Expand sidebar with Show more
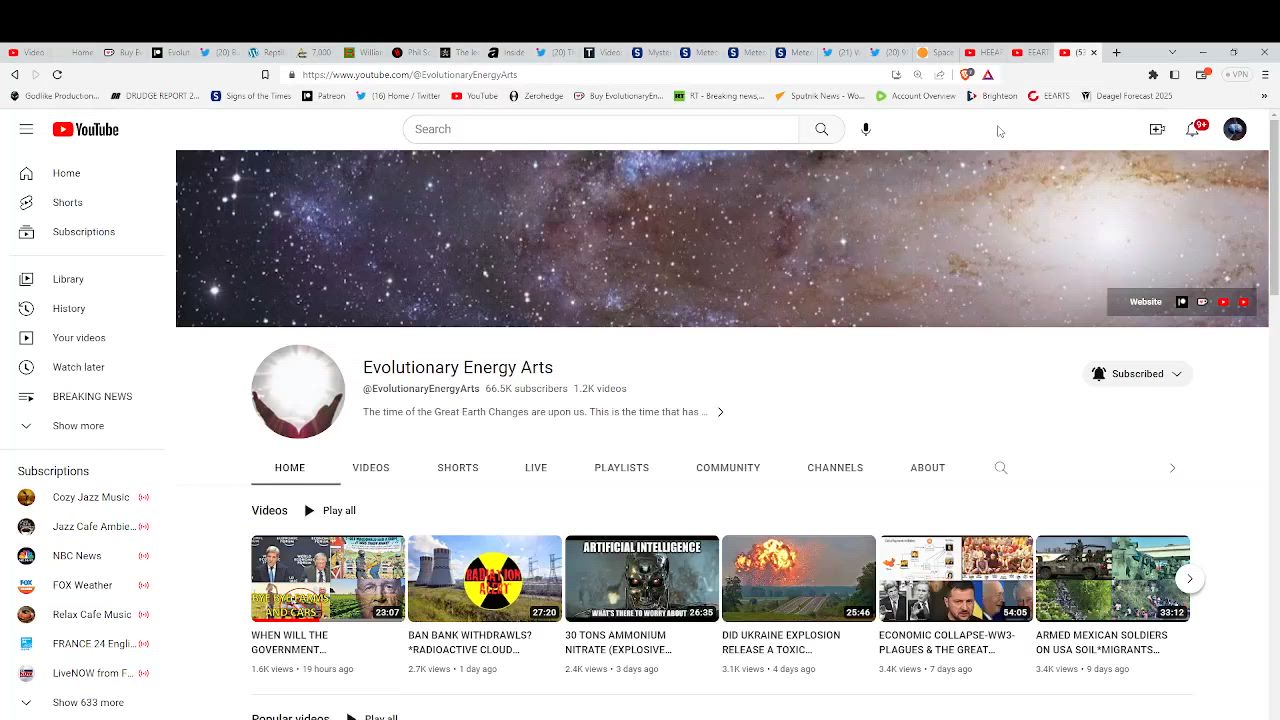Image resolution: width=1280 pixels, height=720 pixels. click(78, 426)
